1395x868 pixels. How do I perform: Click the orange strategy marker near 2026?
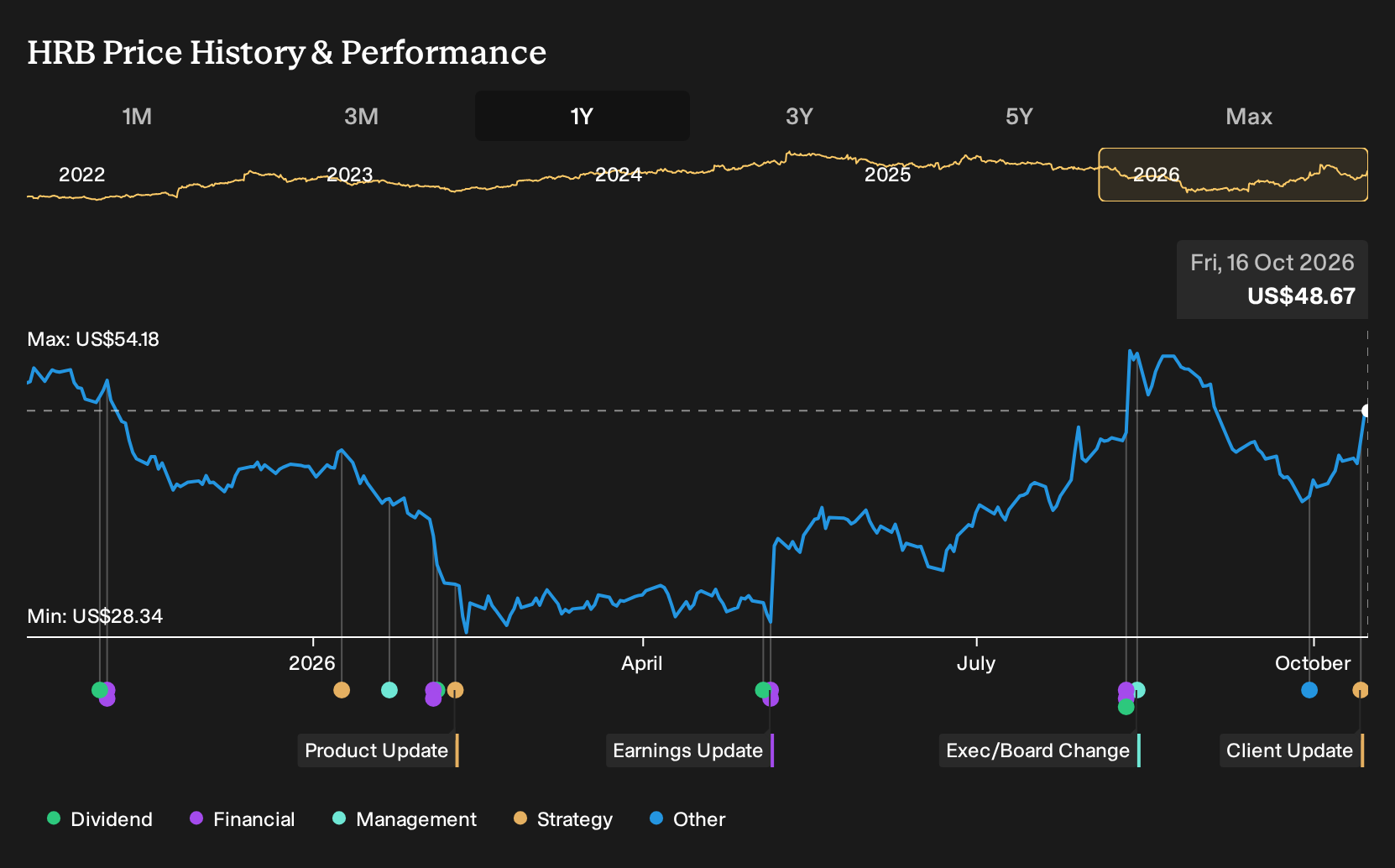click(x=342, y=690)
